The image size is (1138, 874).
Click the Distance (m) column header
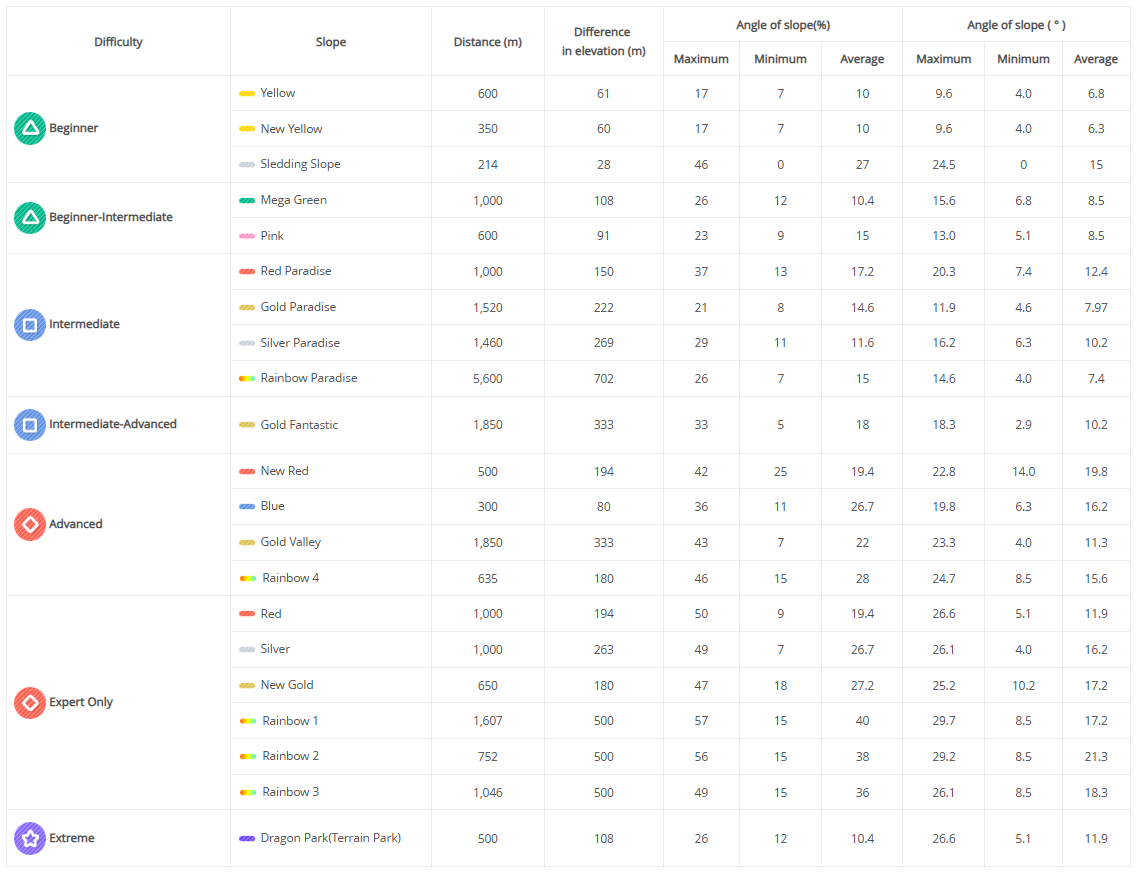coord(487,42)
